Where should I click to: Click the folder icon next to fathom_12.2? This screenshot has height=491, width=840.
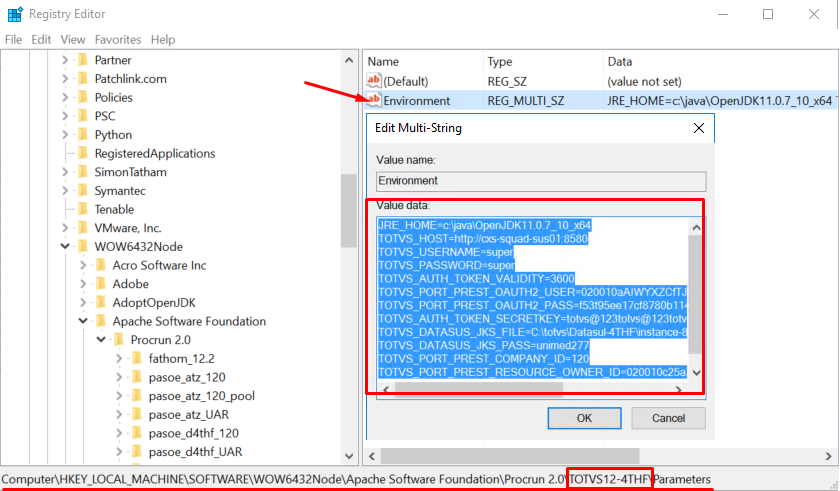point(137,358)
